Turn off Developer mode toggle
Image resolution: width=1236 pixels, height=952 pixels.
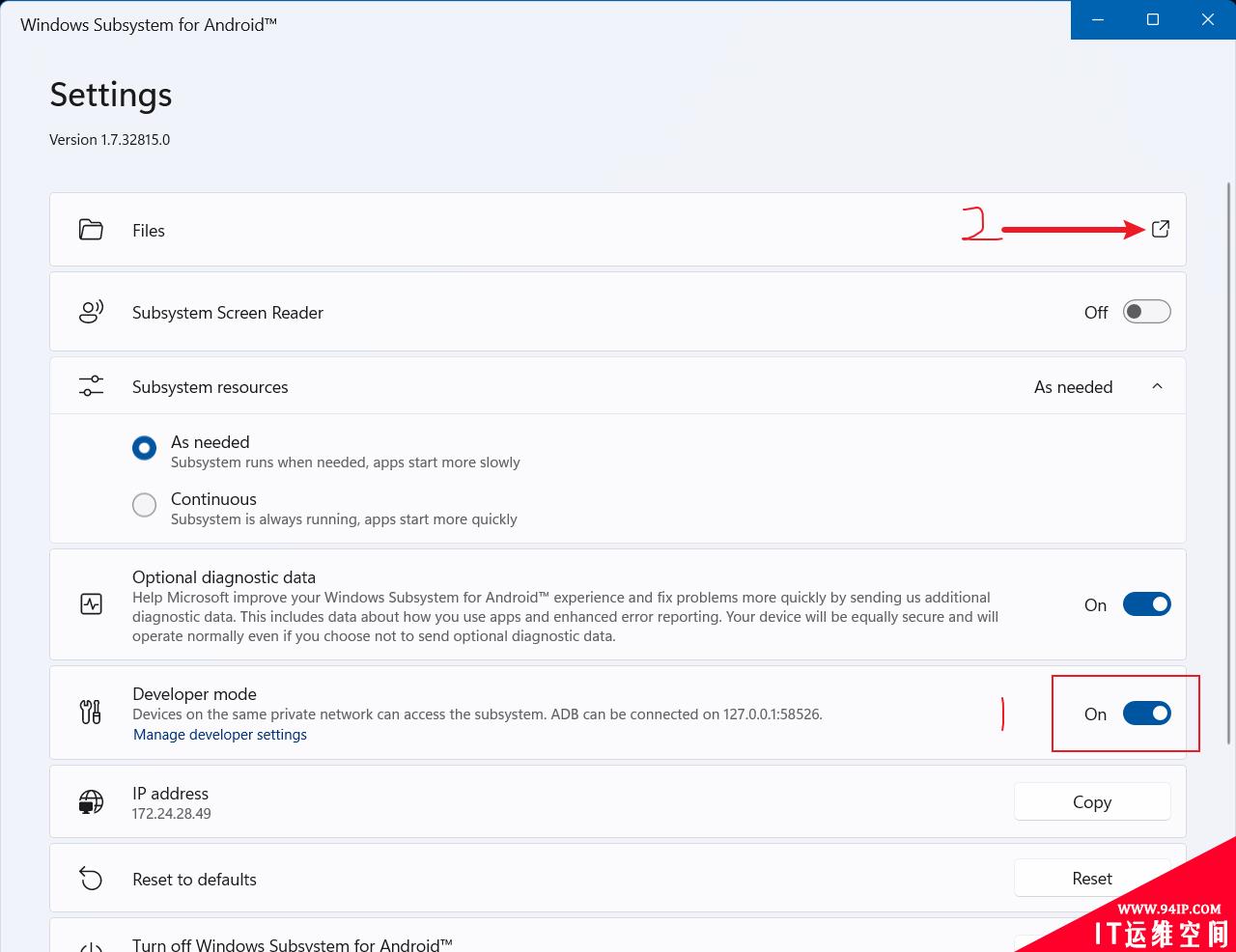[x=1146, y=714]
